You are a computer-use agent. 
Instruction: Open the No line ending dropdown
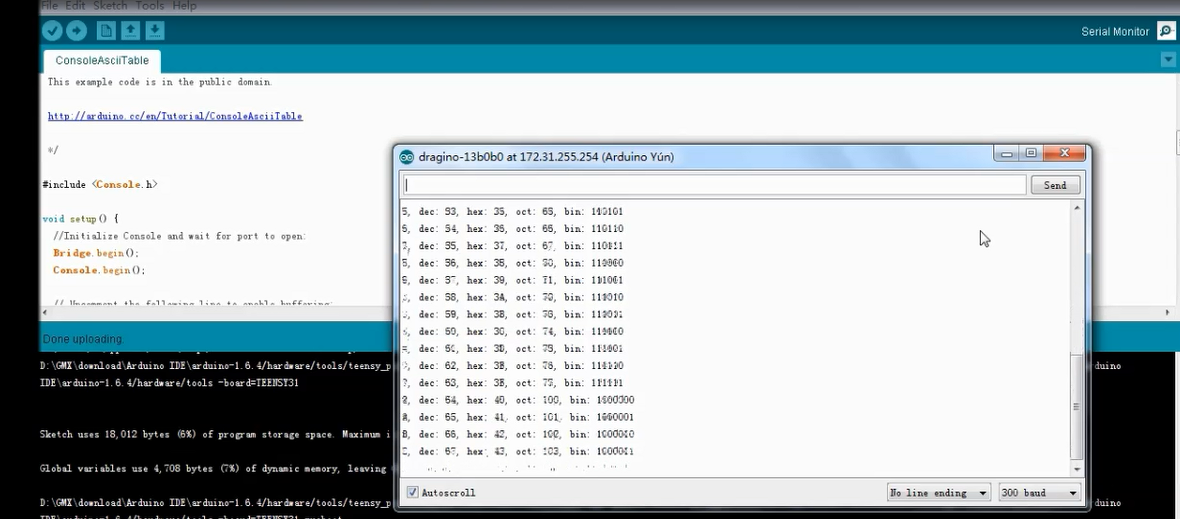click(938, 493)
